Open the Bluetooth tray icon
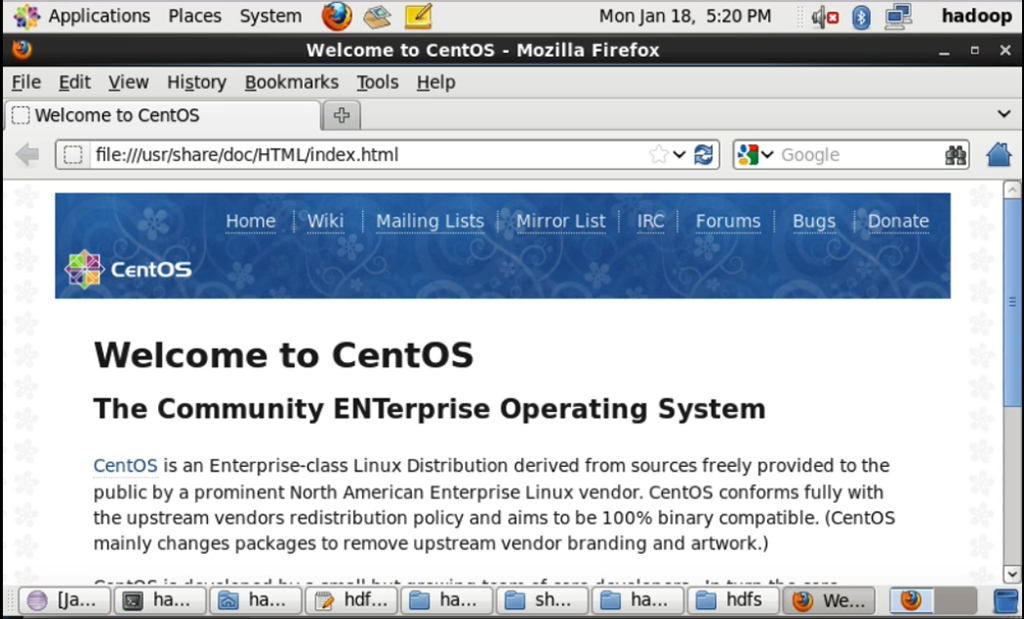Viewport: 1024px width, 619px height. pyautogui.click(x=861, y=16)
